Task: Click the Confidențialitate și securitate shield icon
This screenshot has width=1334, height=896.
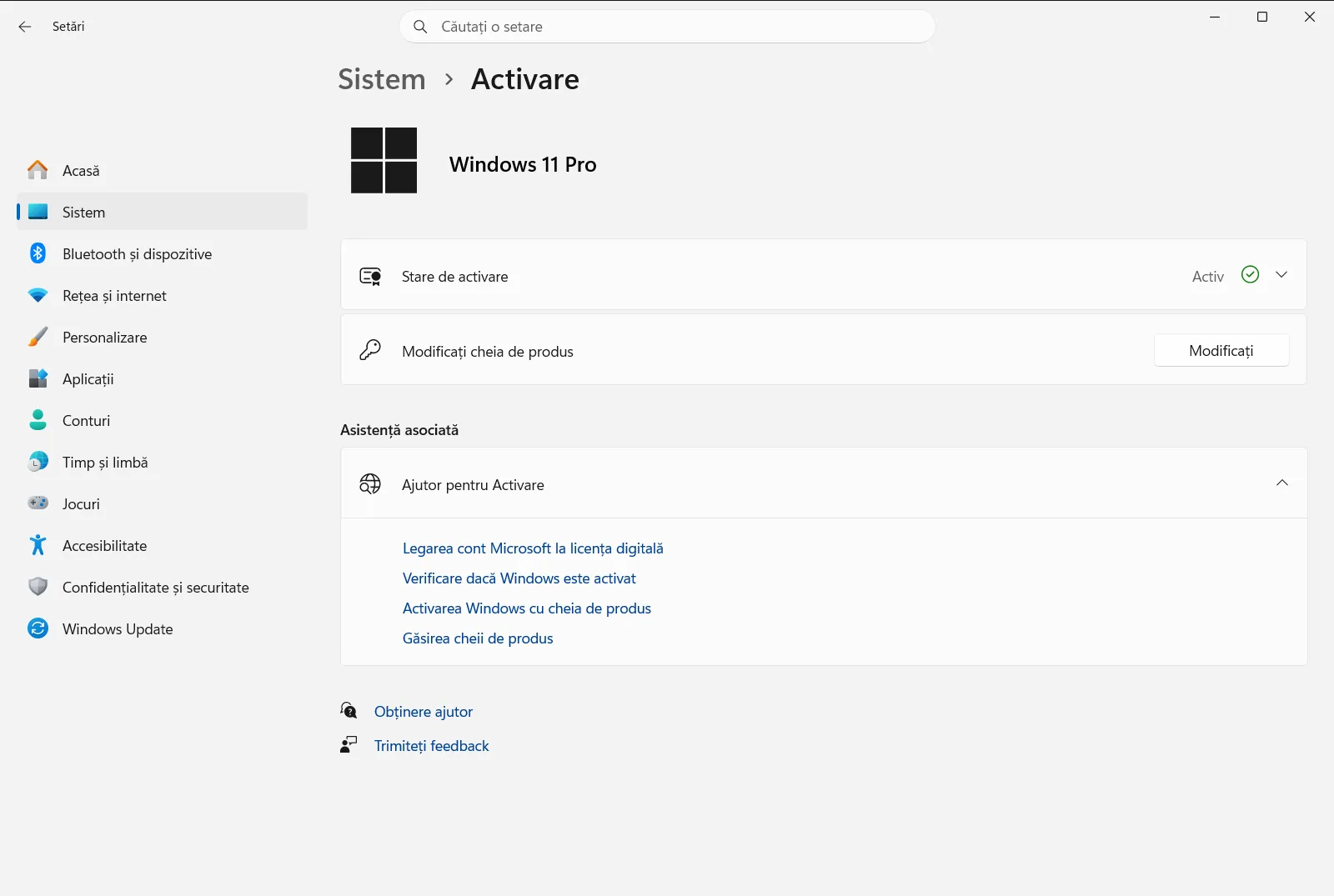Action: tap(38, 587)
